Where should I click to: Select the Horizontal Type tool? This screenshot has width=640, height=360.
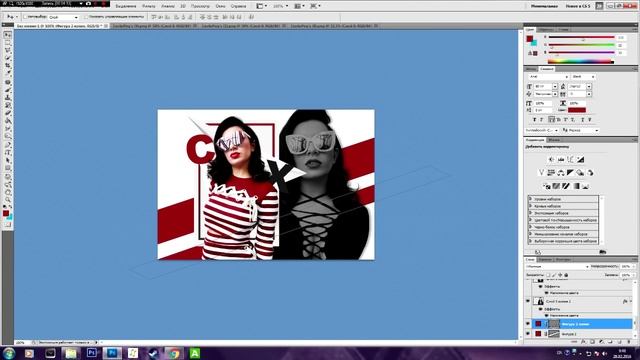[x=7, y=152]
